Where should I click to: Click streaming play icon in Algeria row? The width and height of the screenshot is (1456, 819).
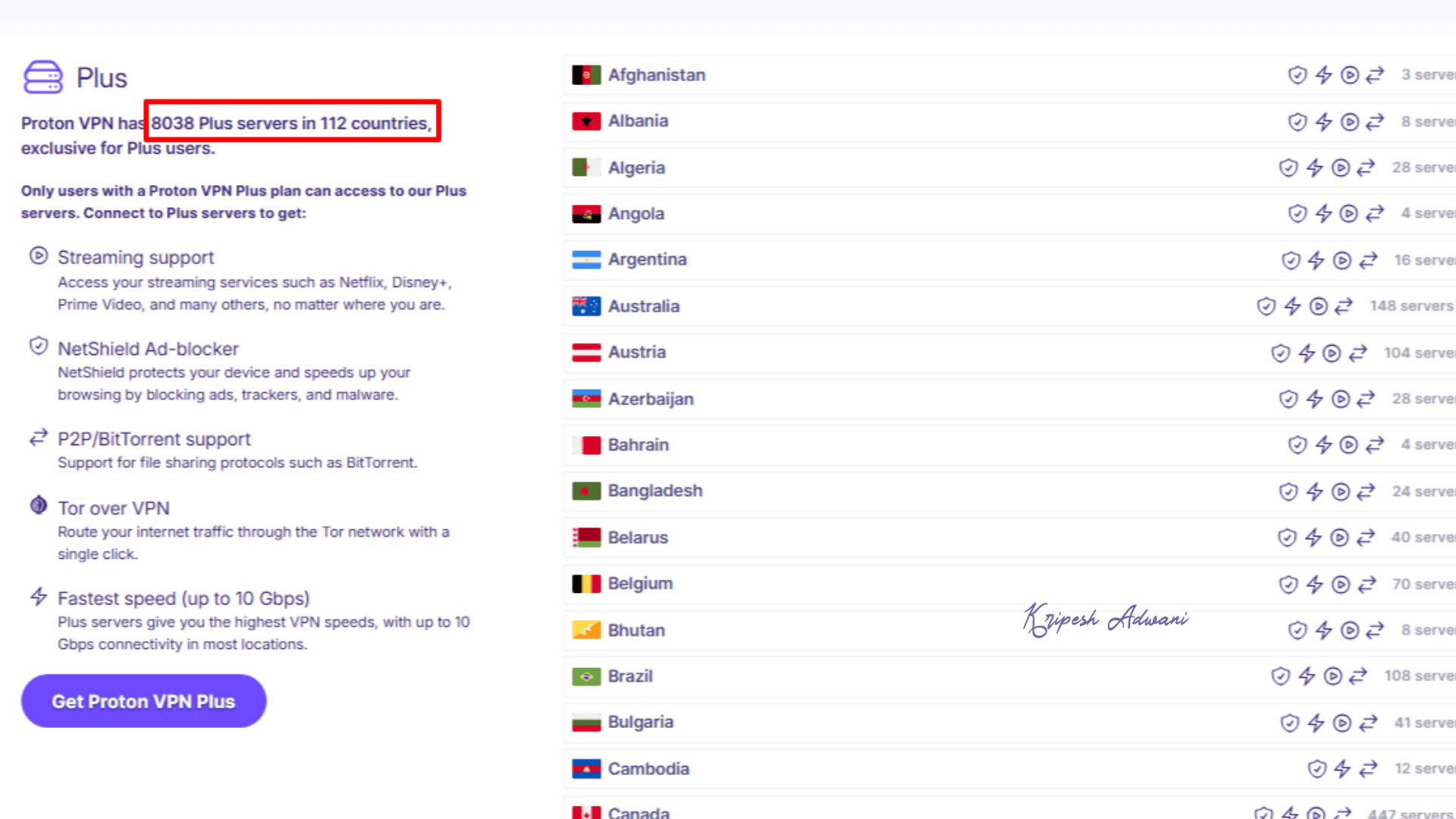pyautogui.click(x=1341, y=168)
